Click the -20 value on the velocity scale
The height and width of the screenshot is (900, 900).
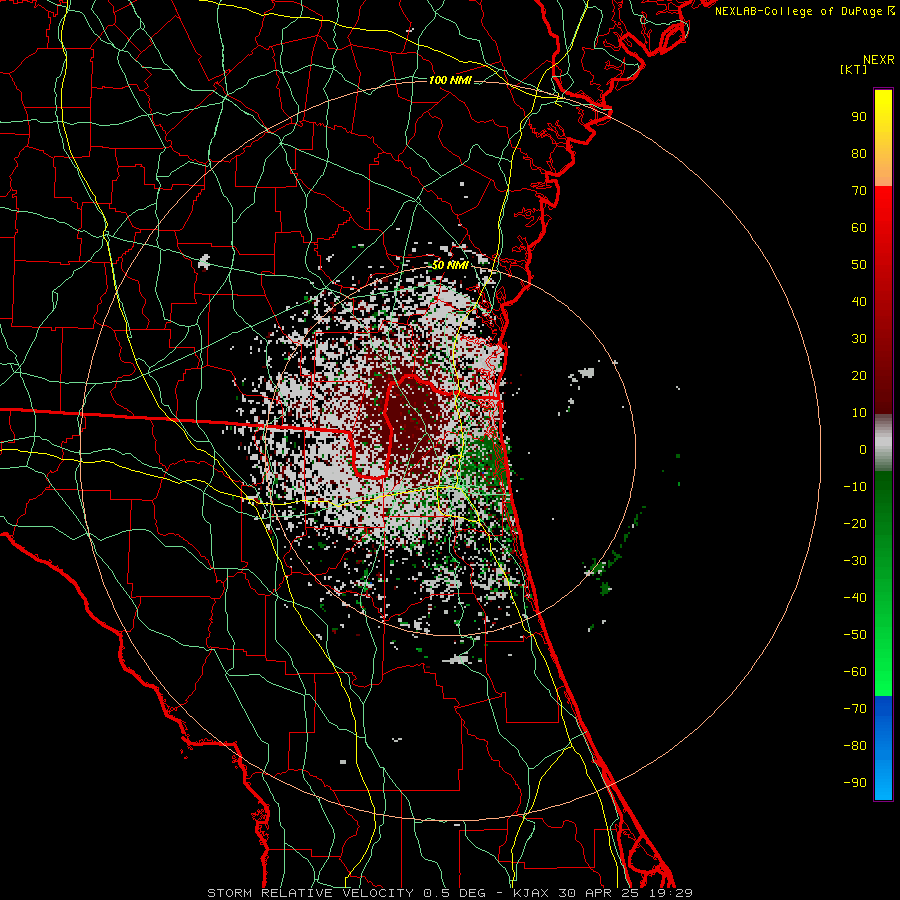tap(855, 524)
